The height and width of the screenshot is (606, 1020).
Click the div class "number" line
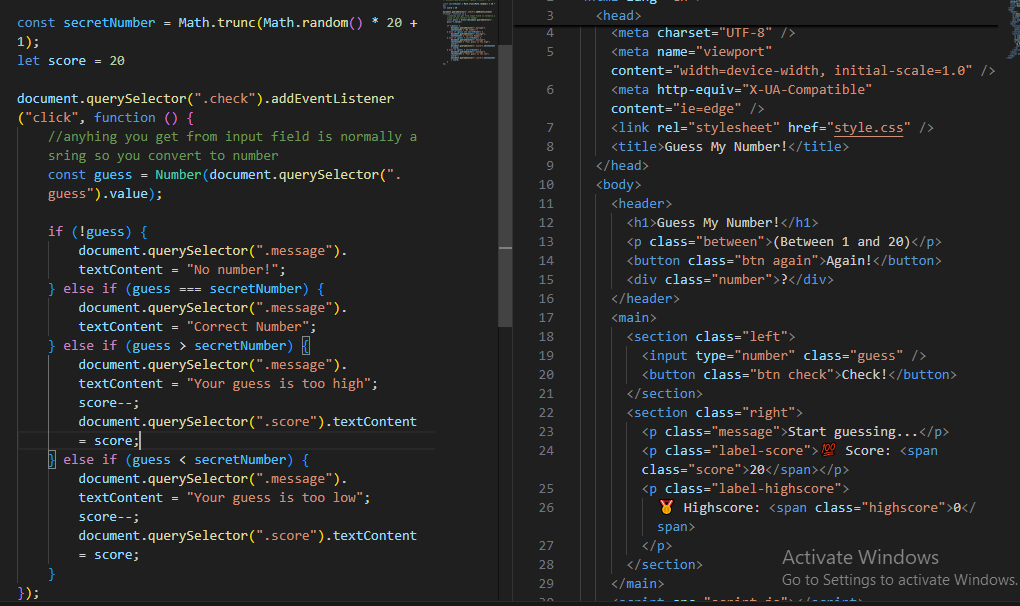tap(730, 280)
